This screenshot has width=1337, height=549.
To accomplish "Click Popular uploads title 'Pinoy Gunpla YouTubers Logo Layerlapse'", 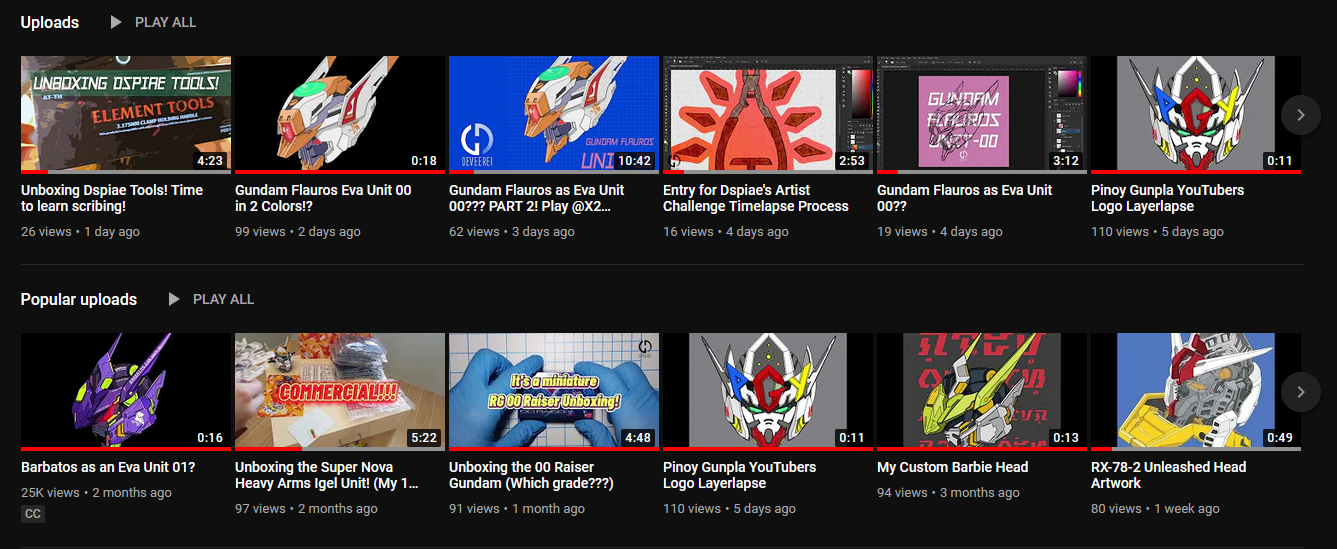I will point(740,475).
